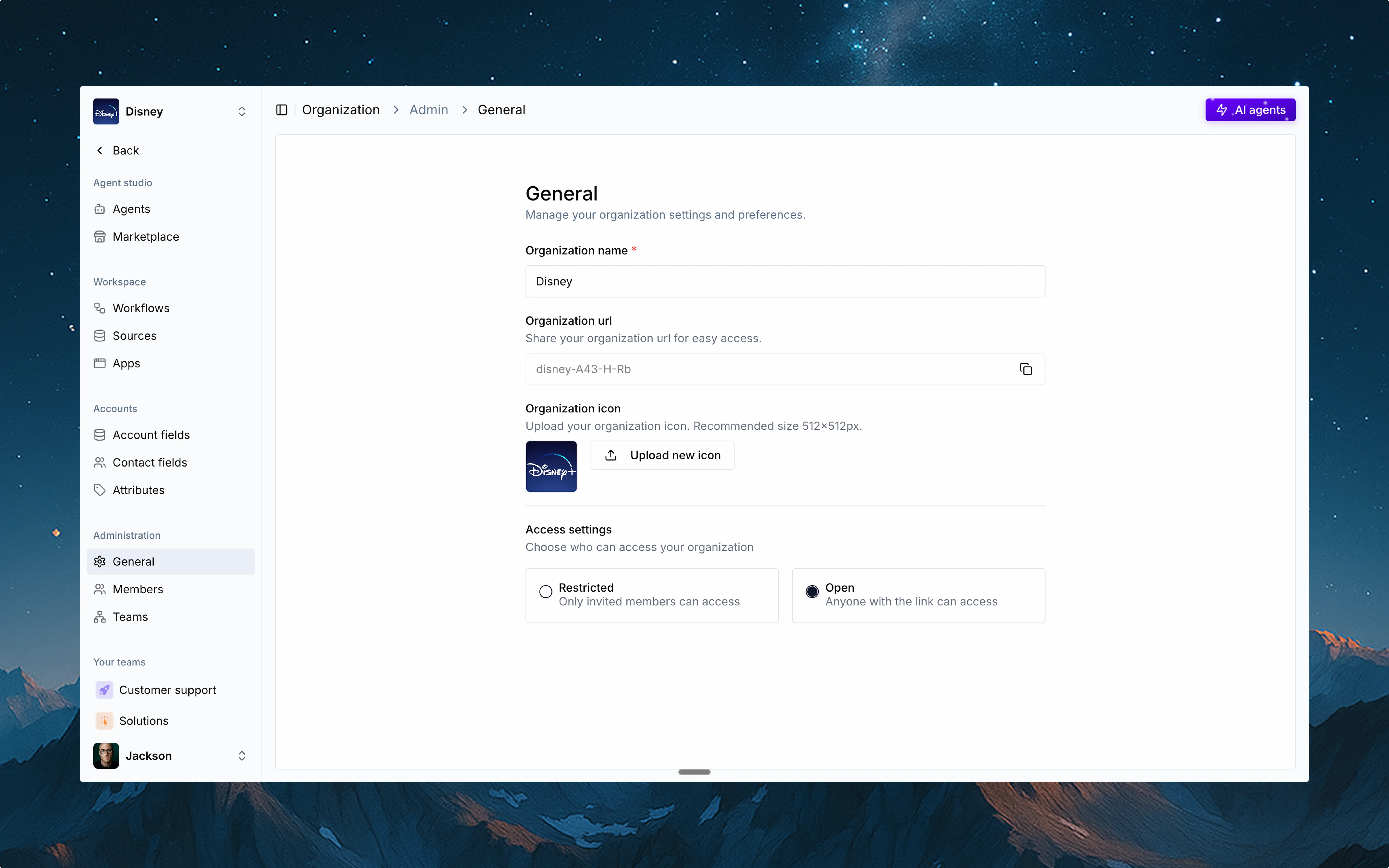Click Organization in the breadcrumb
The image size is (1389, 868).
pyautogui.click(x=341, y=110)
